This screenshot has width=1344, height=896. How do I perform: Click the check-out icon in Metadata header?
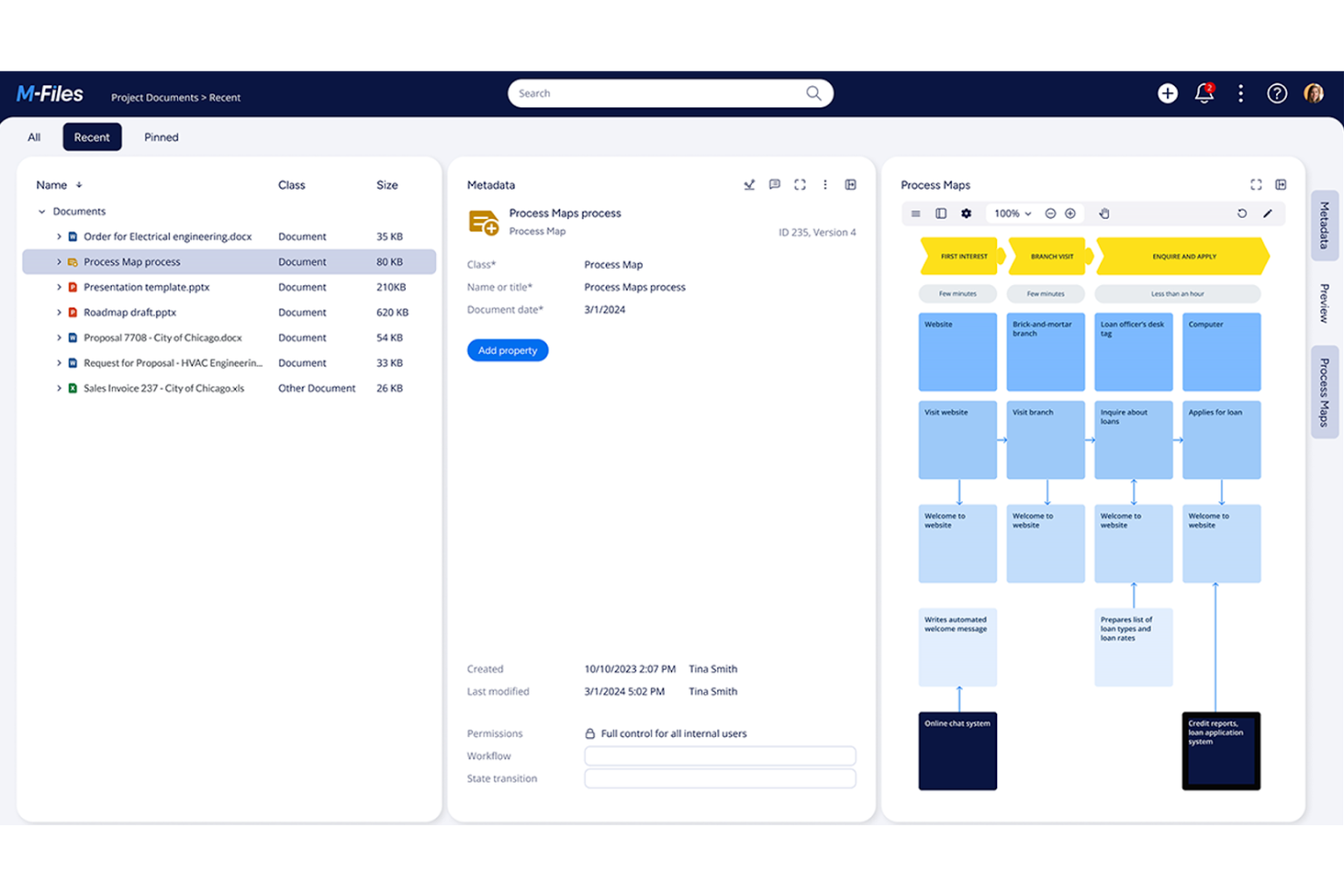749,184
